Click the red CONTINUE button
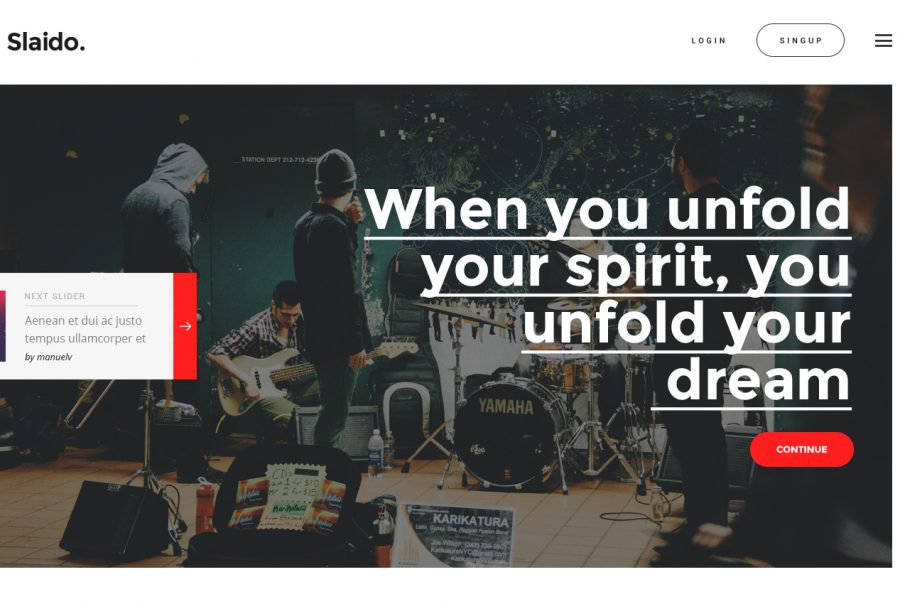900x604 pixels. click(801, 450)
